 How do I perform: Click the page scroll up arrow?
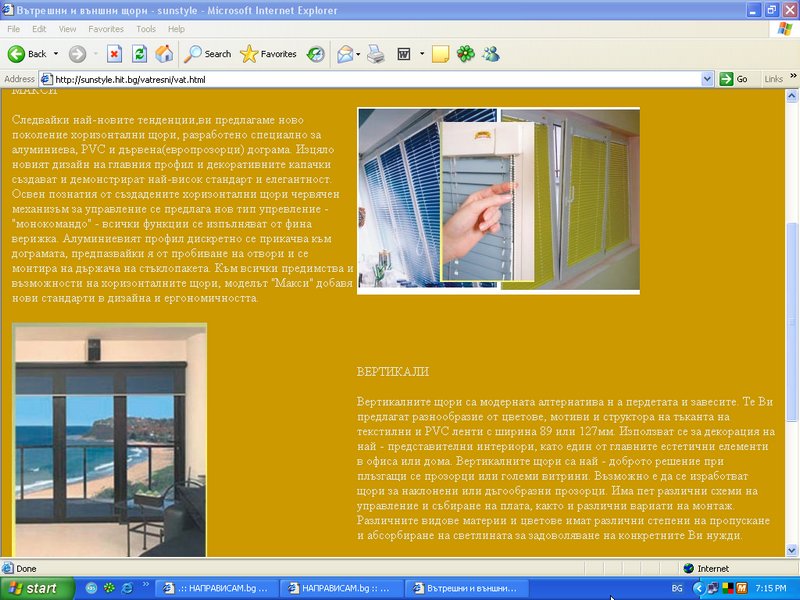pos(791,95)
